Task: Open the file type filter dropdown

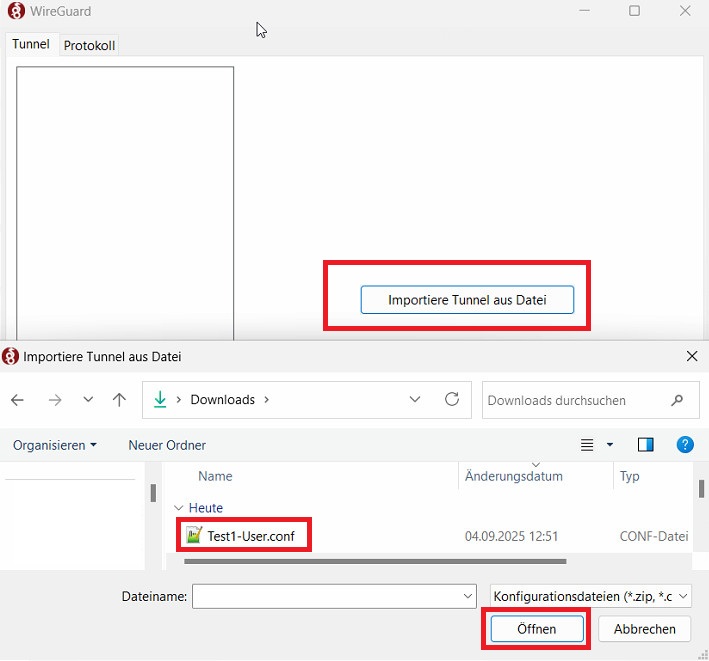Action: [592, 597]
